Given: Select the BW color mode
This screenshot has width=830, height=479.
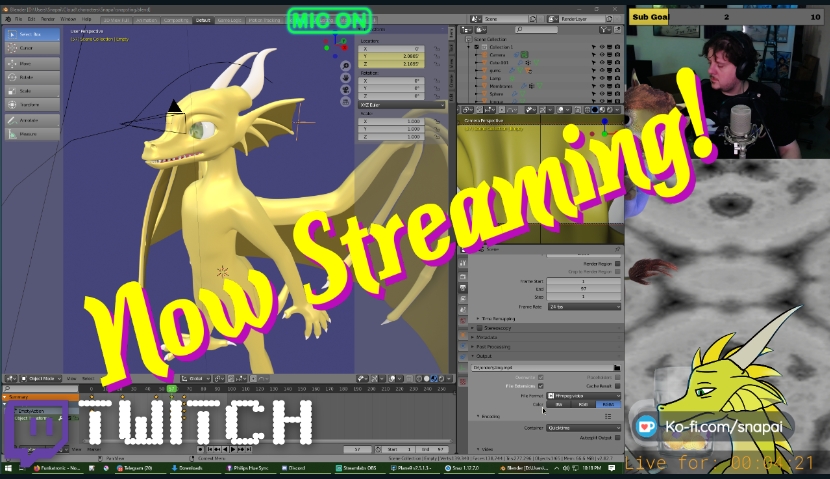Looking at the screenshot, I should pyautogui.click(x=558, y=404).
